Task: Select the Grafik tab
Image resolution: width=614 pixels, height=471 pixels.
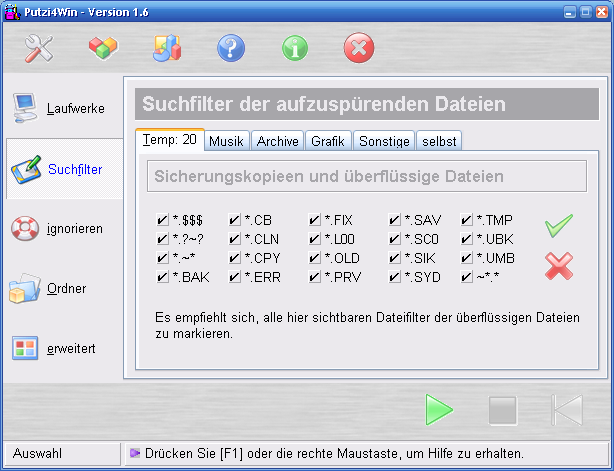Action: point(328,141)
